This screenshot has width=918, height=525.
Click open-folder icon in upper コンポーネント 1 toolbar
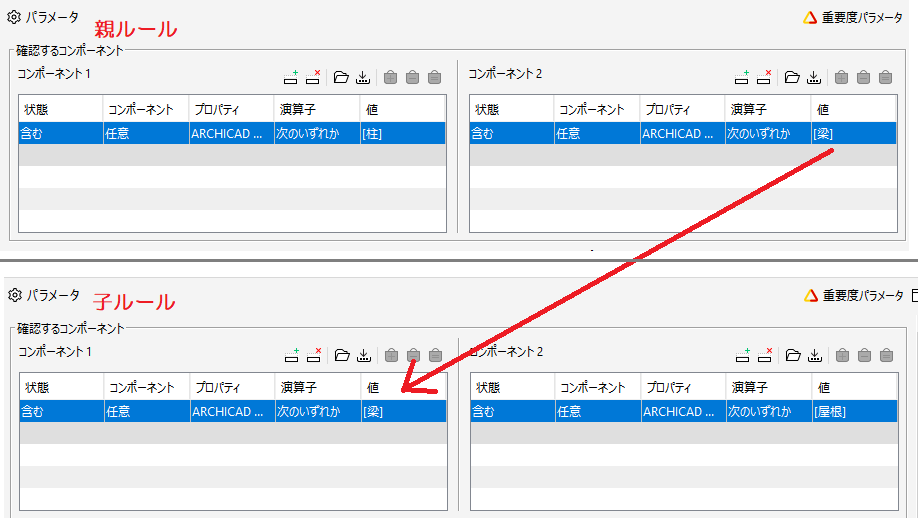click(341, 77)
